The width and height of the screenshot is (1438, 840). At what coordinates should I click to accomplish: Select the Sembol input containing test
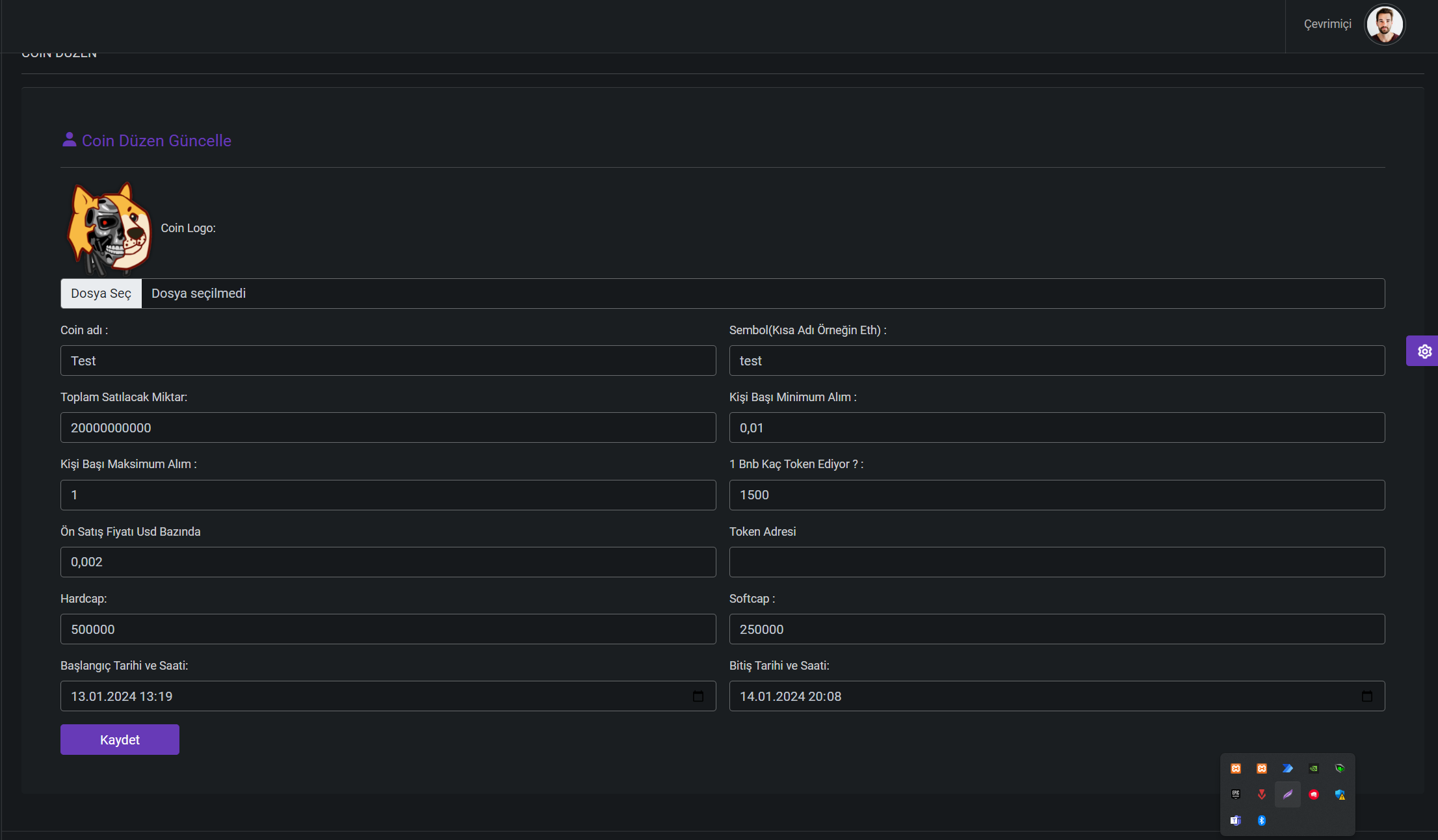(x=1057, y=361)
